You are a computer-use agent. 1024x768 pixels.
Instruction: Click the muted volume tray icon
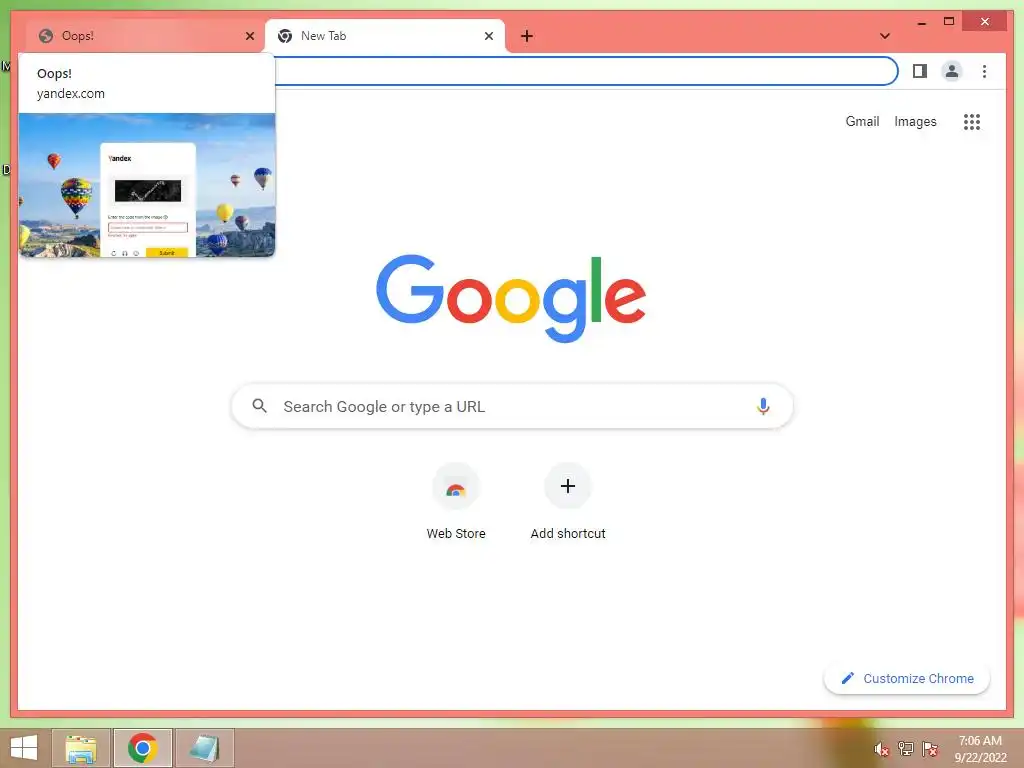coord(882,749)
